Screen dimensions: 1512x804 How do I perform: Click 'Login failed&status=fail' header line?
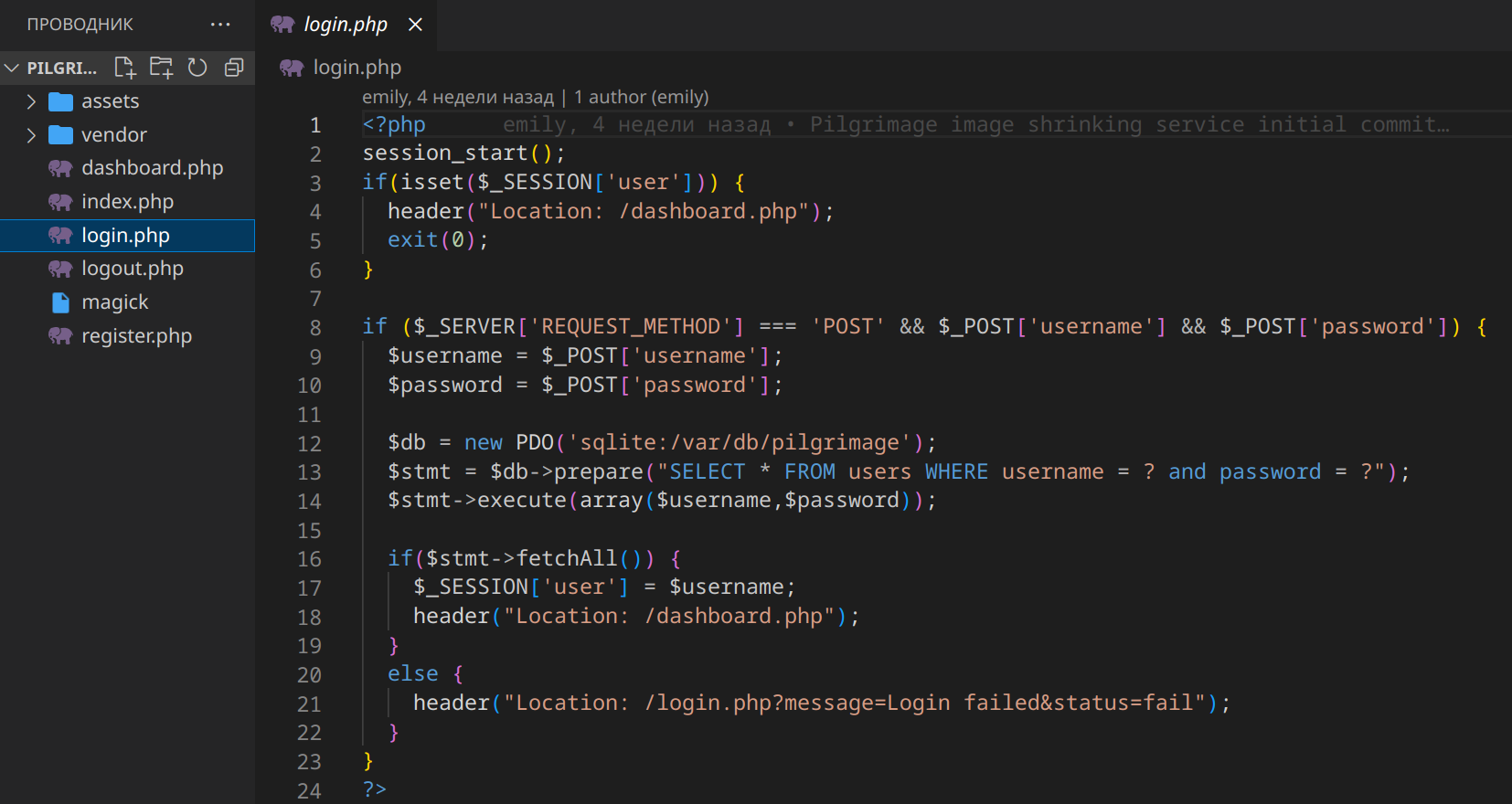(822, 703)
